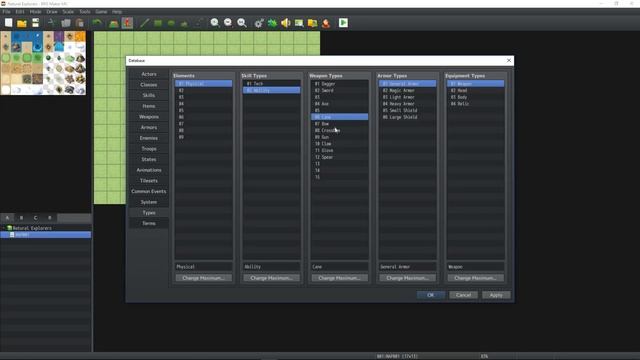
Task: Open the Common Events database tab
Action: tap(149, 191)
